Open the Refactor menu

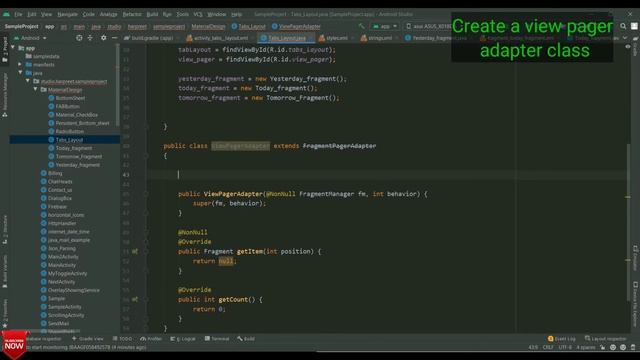pos(132,14)
